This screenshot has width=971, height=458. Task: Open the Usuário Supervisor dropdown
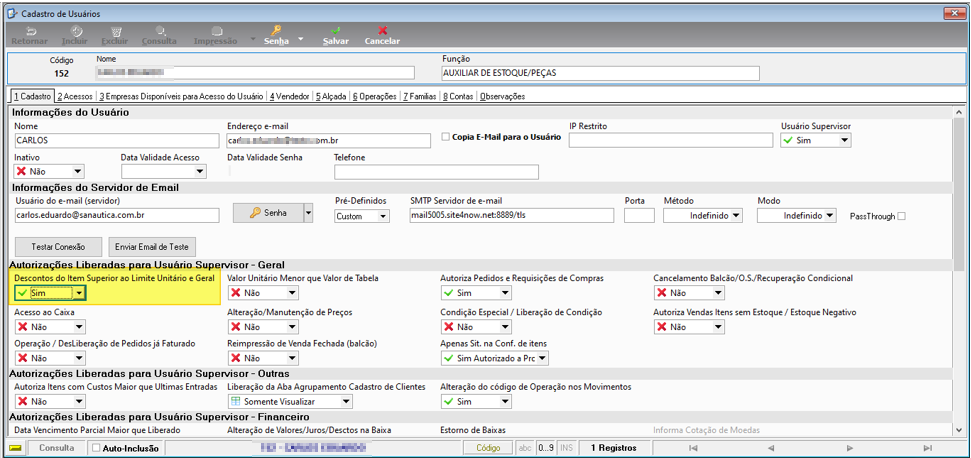[x=844, y=140]
